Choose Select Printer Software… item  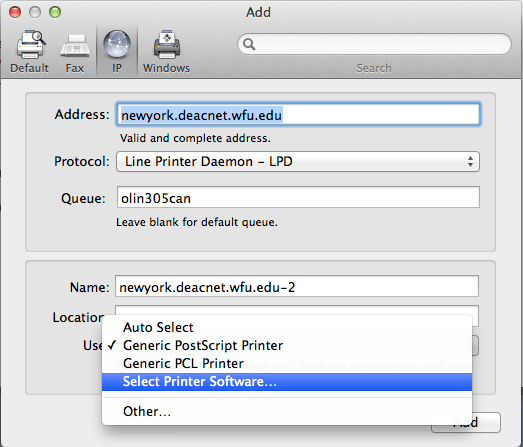pyautogui.click(x=287, y=382)
